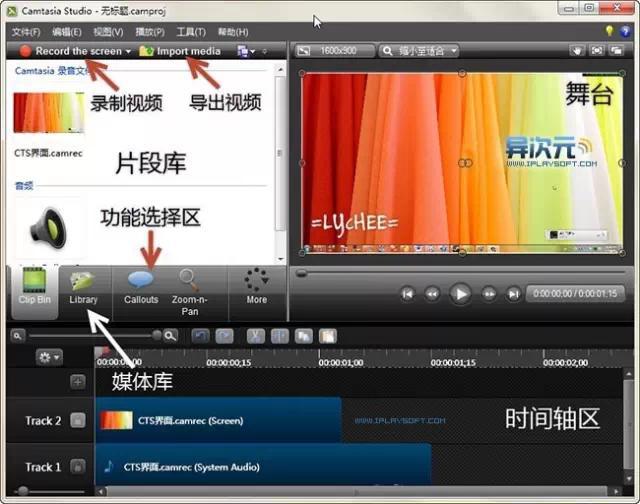Open the 视图(V) menu
The width and height of the screenshot is (640, 504).
coord(108,32)
